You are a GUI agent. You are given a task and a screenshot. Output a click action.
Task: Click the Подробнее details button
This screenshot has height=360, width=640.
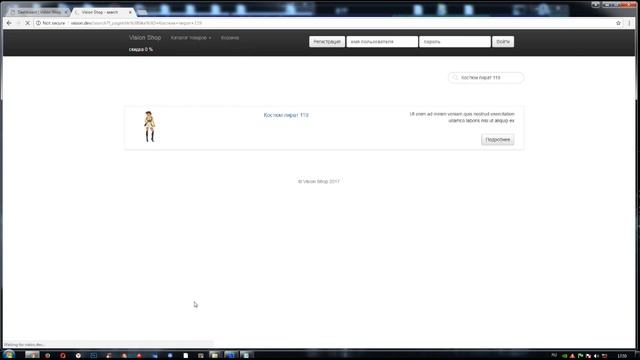(498, 140)
